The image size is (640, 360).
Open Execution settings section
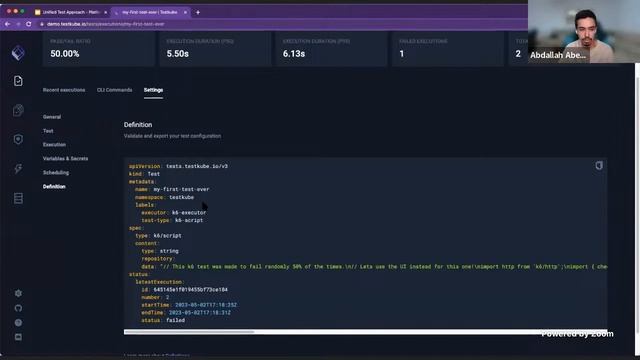tap(54, 145)
